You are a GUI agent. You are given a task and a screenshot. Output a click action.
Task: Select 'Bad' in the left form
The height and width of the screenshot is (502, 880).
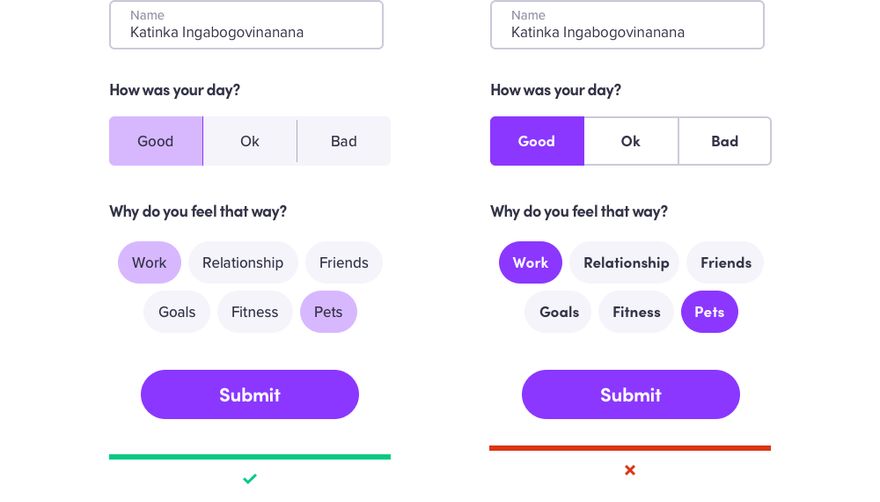[x=344, y=141]
